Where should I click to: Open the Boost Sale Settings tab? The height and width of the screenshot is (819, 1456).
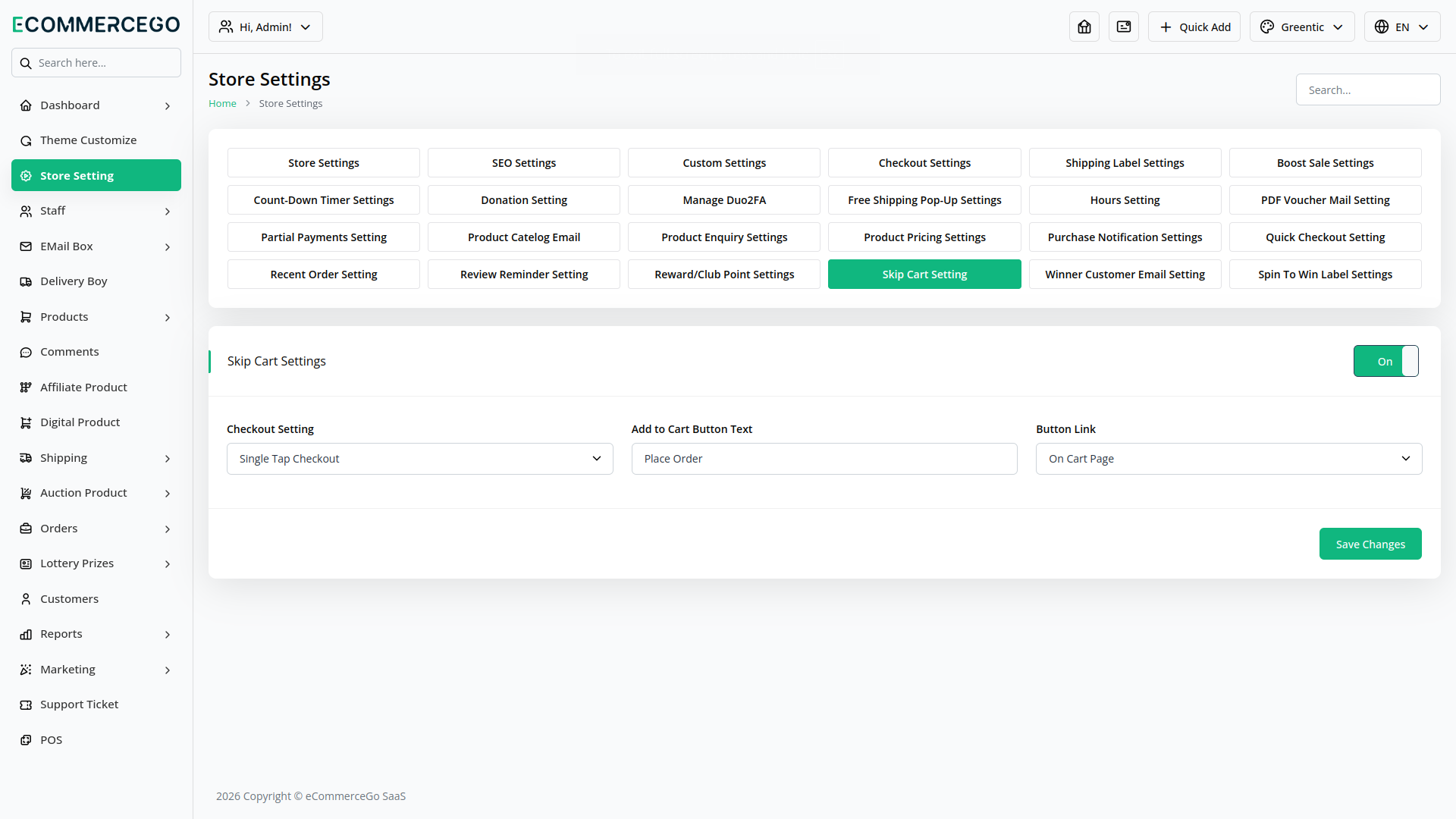(x=1326, y=163)
